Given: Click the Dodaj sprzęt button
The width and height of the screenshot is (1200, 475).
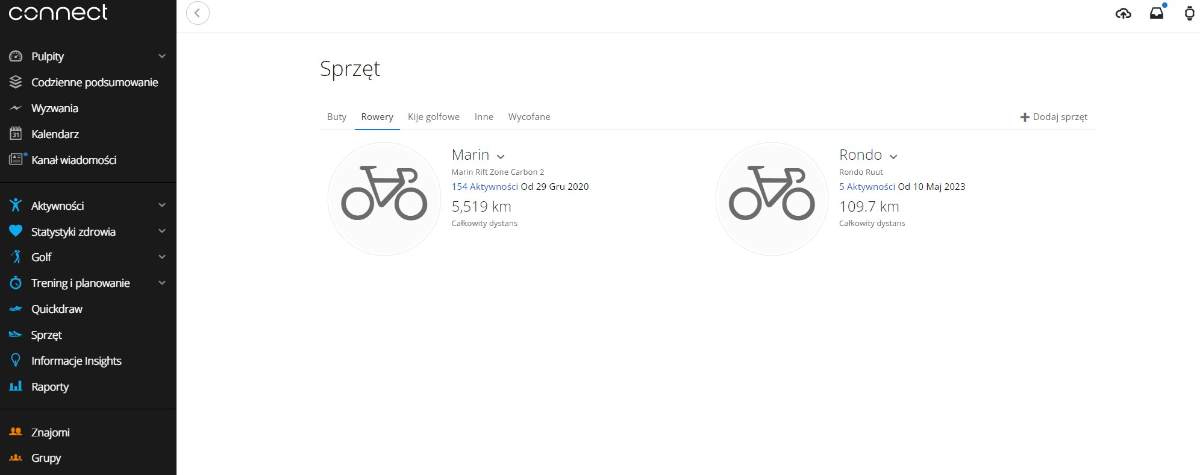Looking at the screenshot, I should coord(1054,117).
